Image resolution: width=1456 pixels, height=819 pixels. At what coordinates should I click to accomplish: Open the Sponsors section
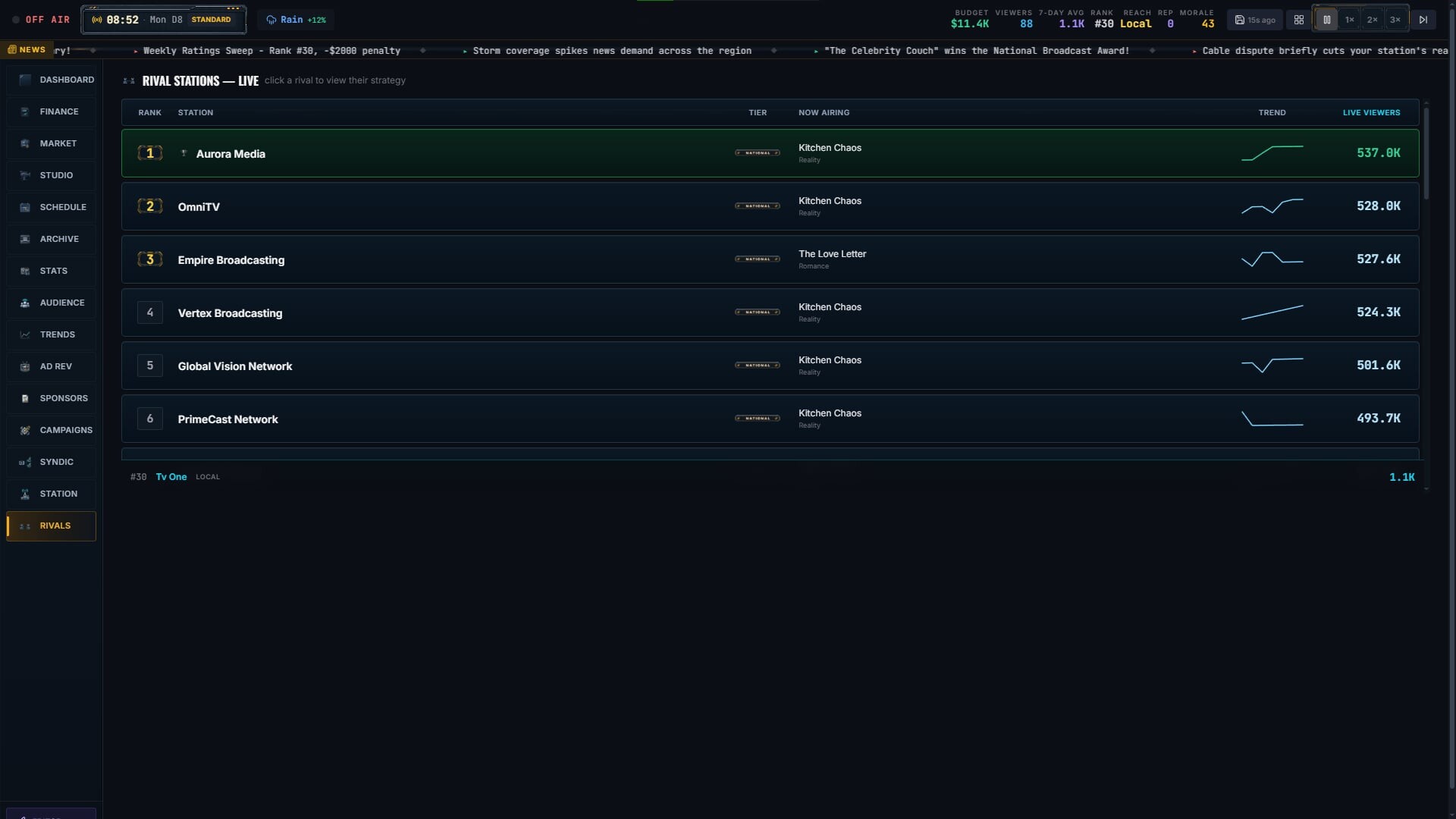[52, 398]
